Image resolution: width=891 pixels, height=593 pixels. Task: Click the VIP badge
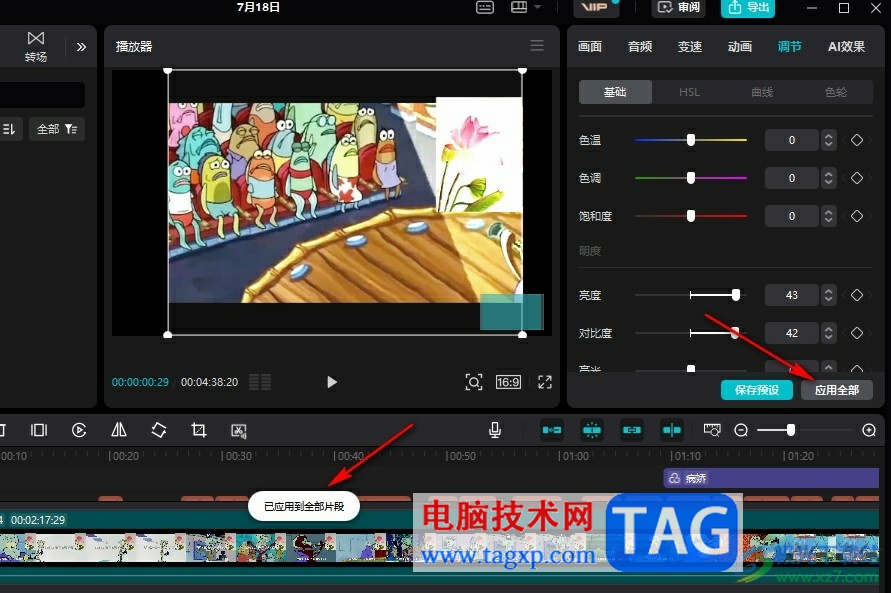(595, 7)
